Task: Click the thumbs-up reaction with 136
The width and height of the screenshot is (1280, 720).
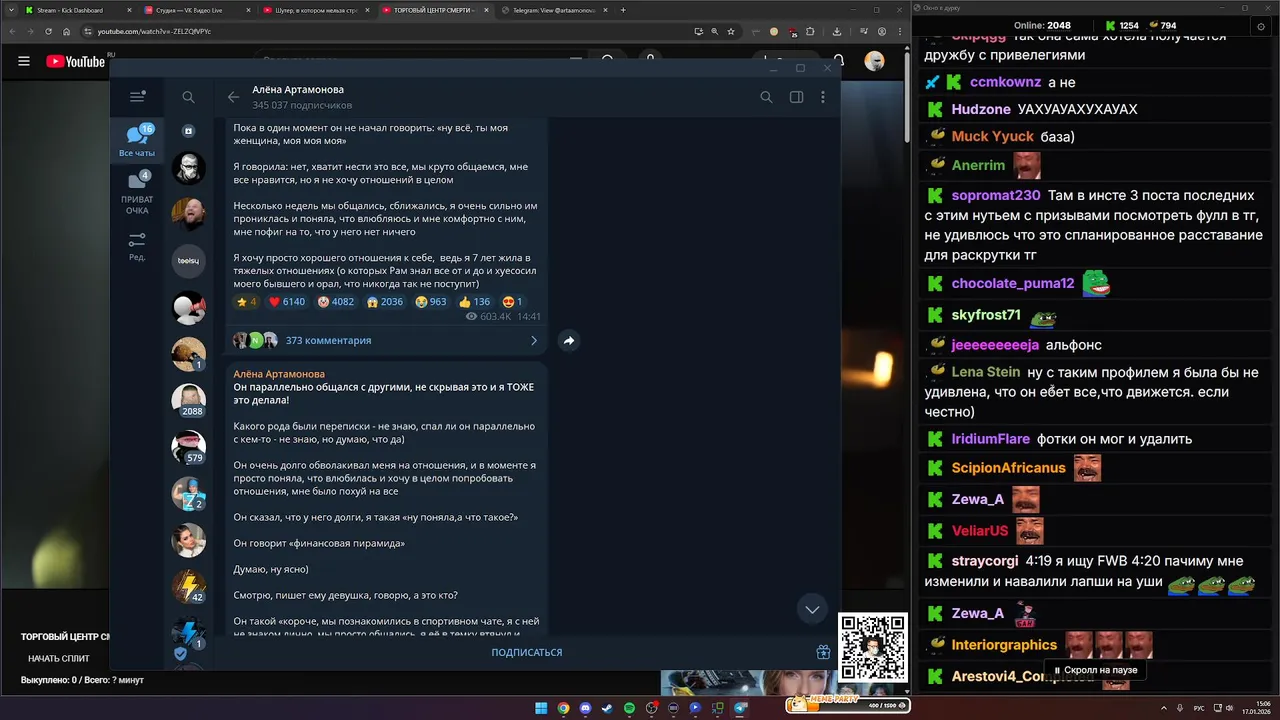Action: (474, 301)
